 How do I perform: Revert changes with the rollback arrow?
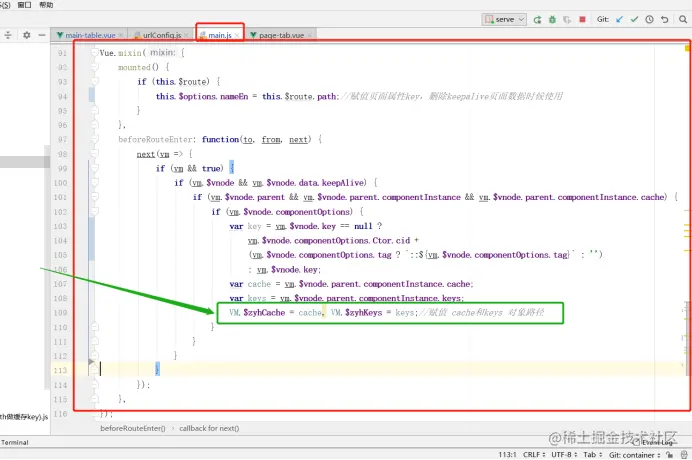point(664,19)
